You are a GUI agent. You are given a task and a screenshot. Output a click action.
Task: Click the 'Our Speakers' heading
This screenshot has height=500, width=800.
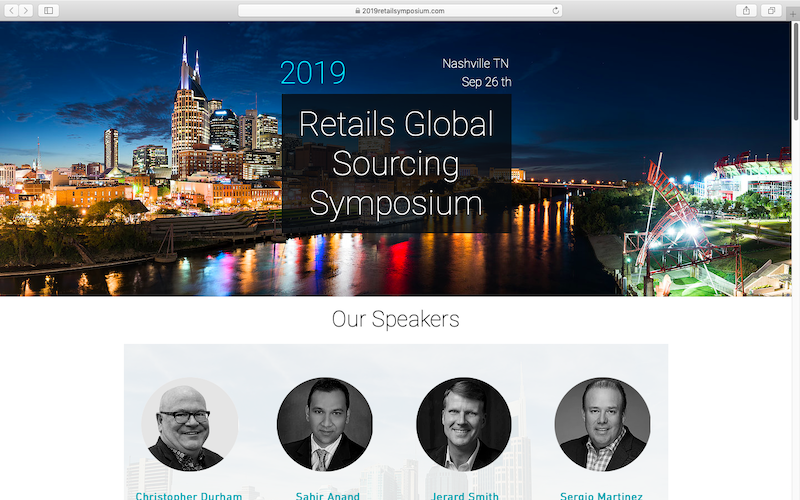click(395, 319)
